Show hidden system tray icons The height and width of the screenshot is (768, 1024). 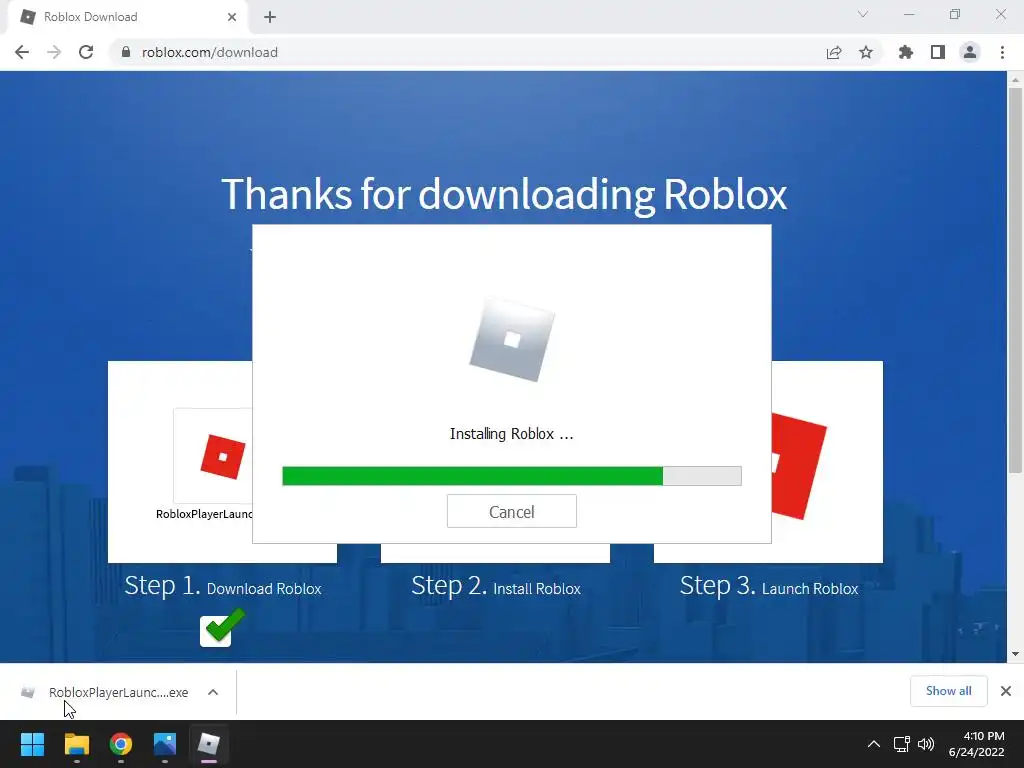874,744
